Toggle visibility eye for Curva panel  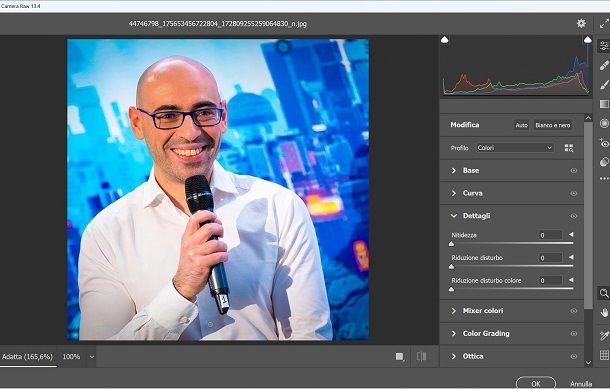573,193
